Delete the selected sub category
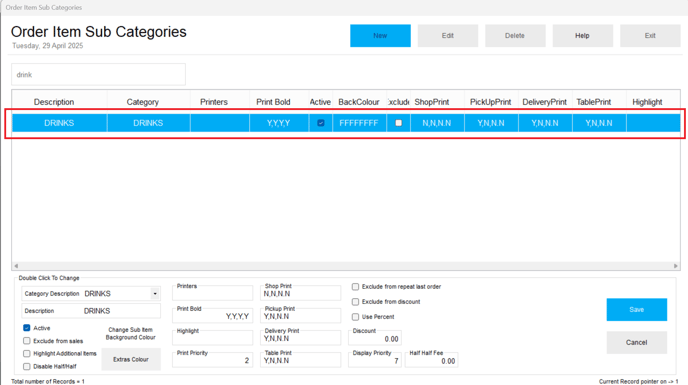The width and height of the screenshot is (688, 385). tap(515, 36)
